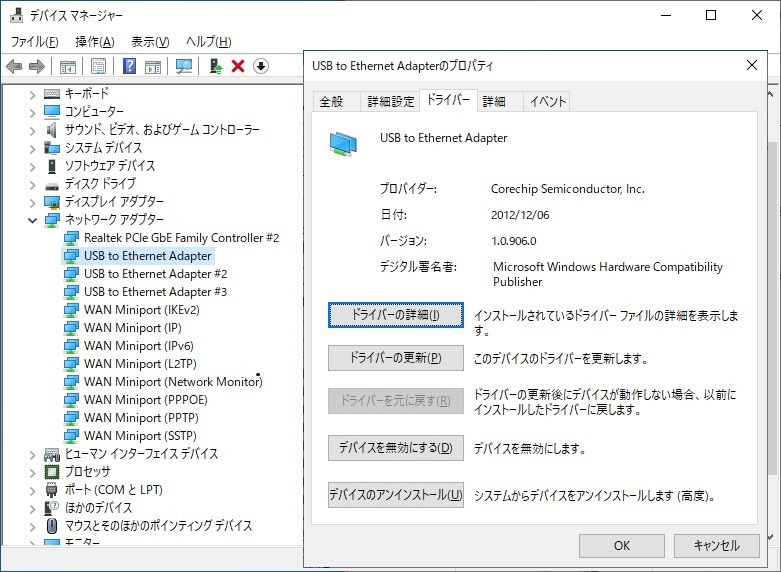This screenshot has height=572, width=781.
Task: Confirm the dialog with OK
Action: [x=622, y=546]
